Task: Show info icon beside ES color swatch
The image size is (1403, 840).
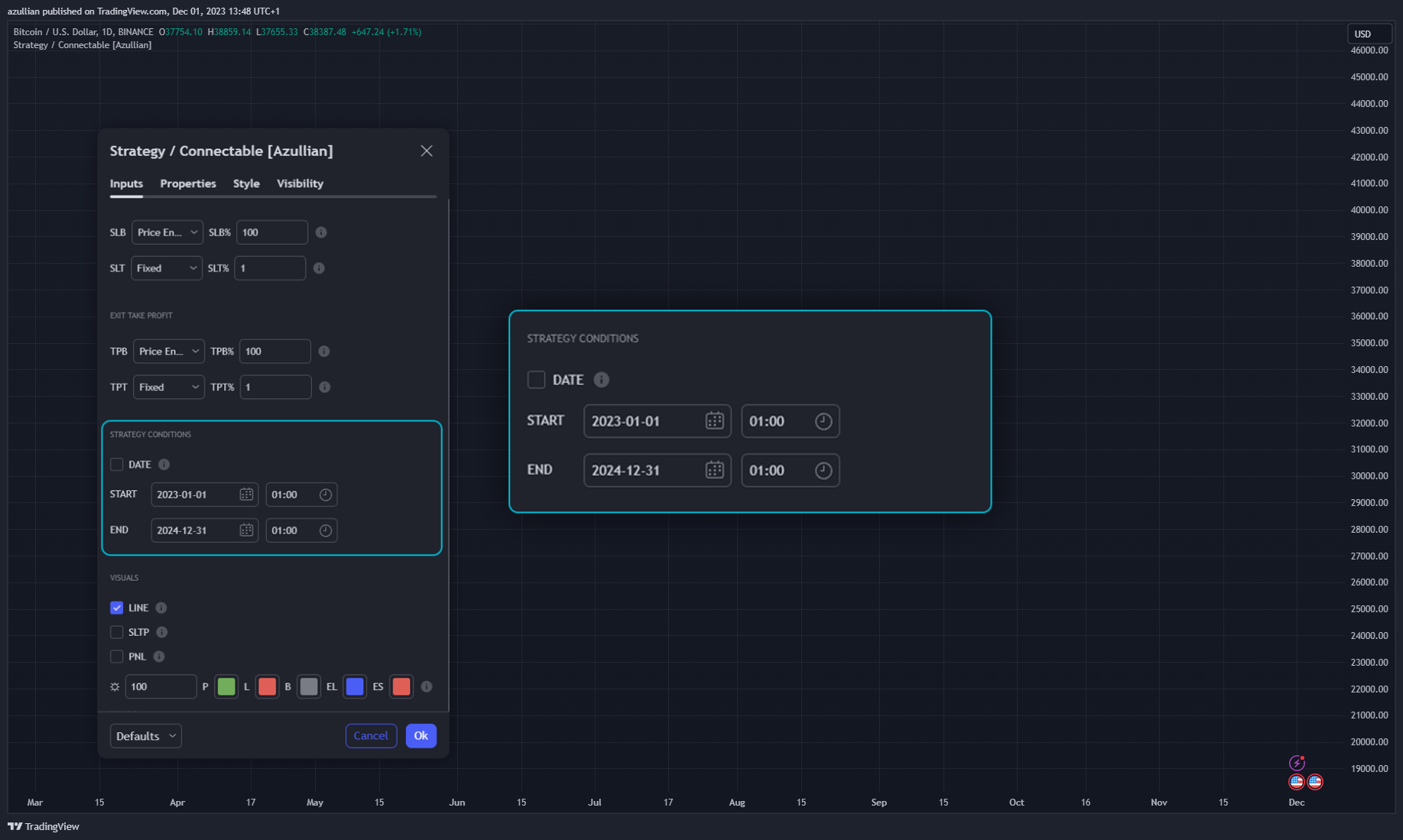Action: point(427,687)
